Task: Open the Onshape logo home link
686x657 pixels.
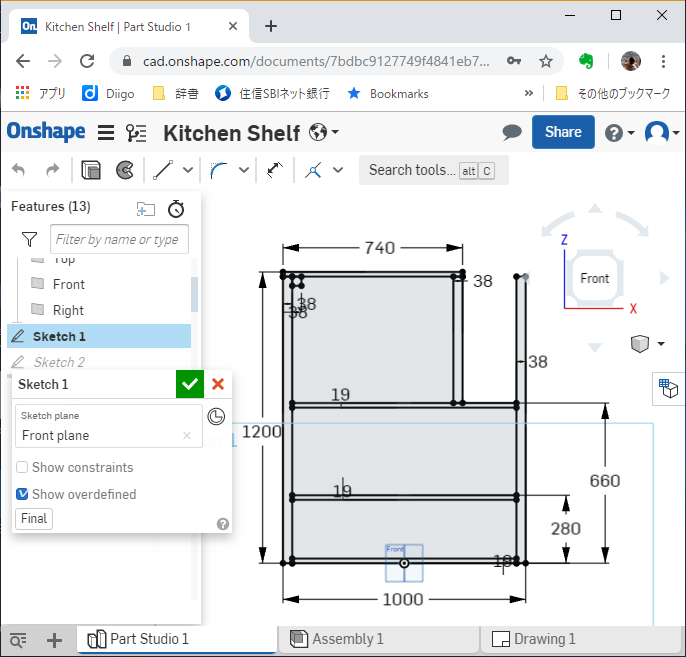Action: point(46,131)
